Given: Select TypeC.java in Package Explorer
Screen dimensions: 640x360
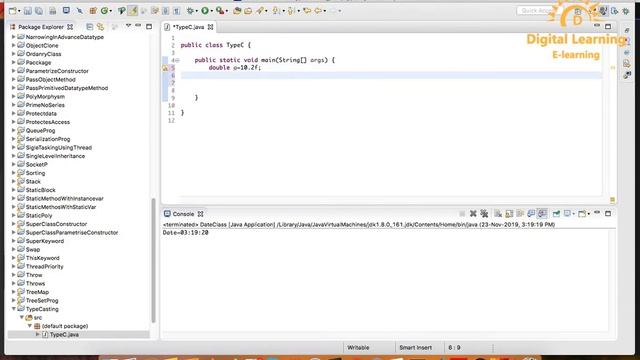Looking at the screenshot, I should pyautogui.click(x=64, y=335).
